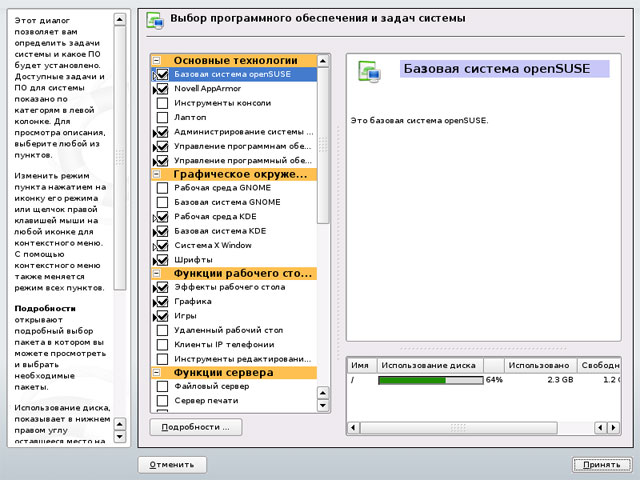Click the disk table left scroll arrow
The height and width of the screenshot is (480, 640).
click(353, 428)
